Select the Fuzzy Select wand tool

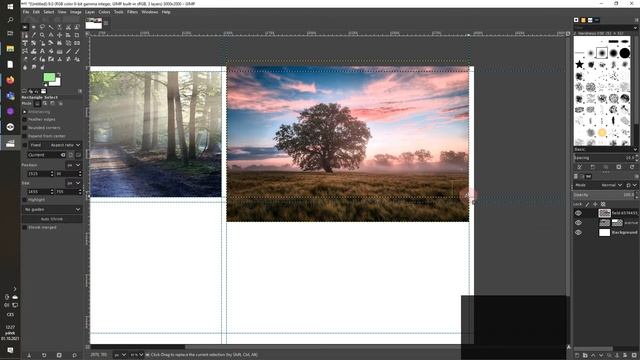(51, 27)
